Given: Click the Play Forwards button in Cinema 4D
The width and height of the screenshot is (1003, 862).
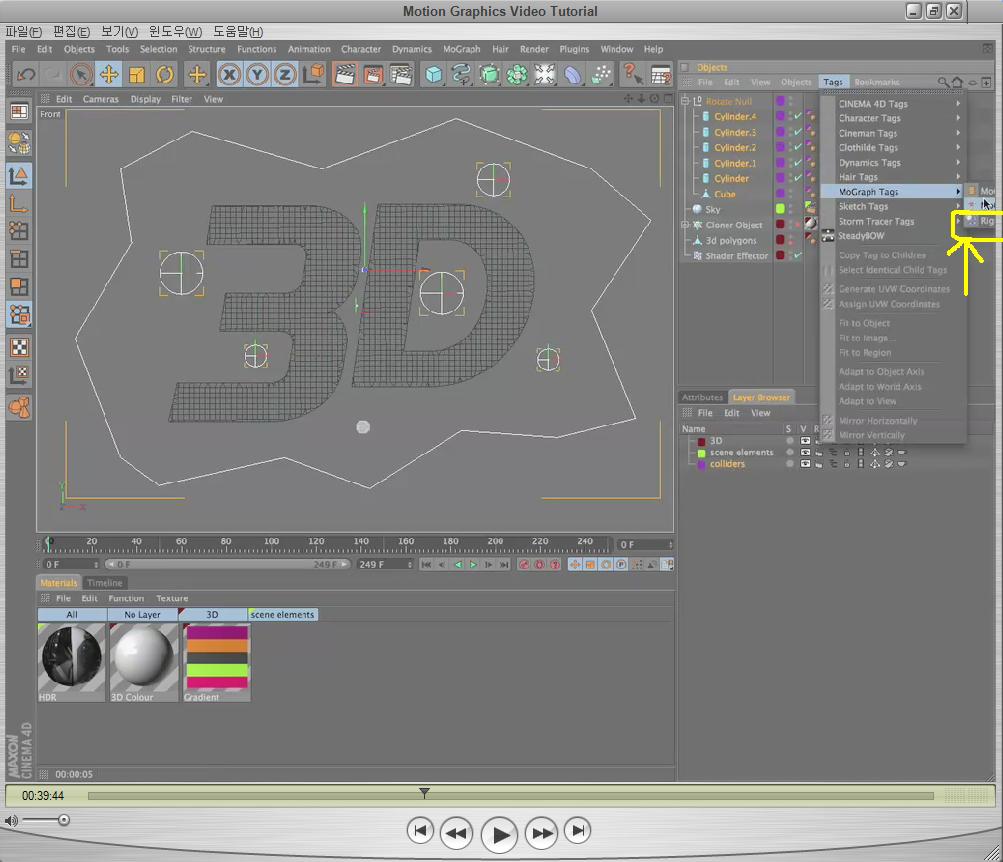Looking at the screenshot, I should (473, 565).
